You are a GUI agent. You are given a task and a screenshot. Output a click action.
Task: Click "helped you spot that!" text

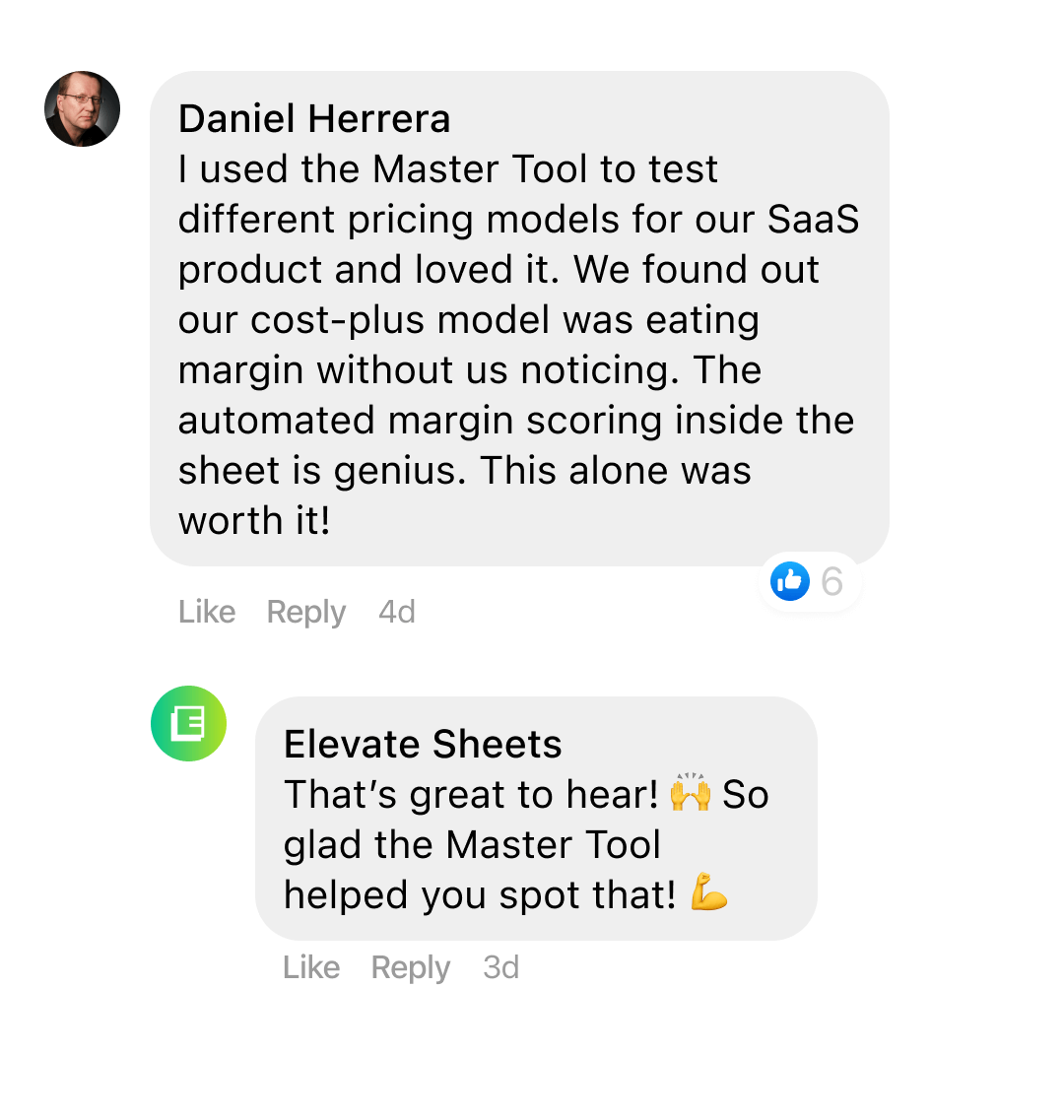click(x=480, y=895)
